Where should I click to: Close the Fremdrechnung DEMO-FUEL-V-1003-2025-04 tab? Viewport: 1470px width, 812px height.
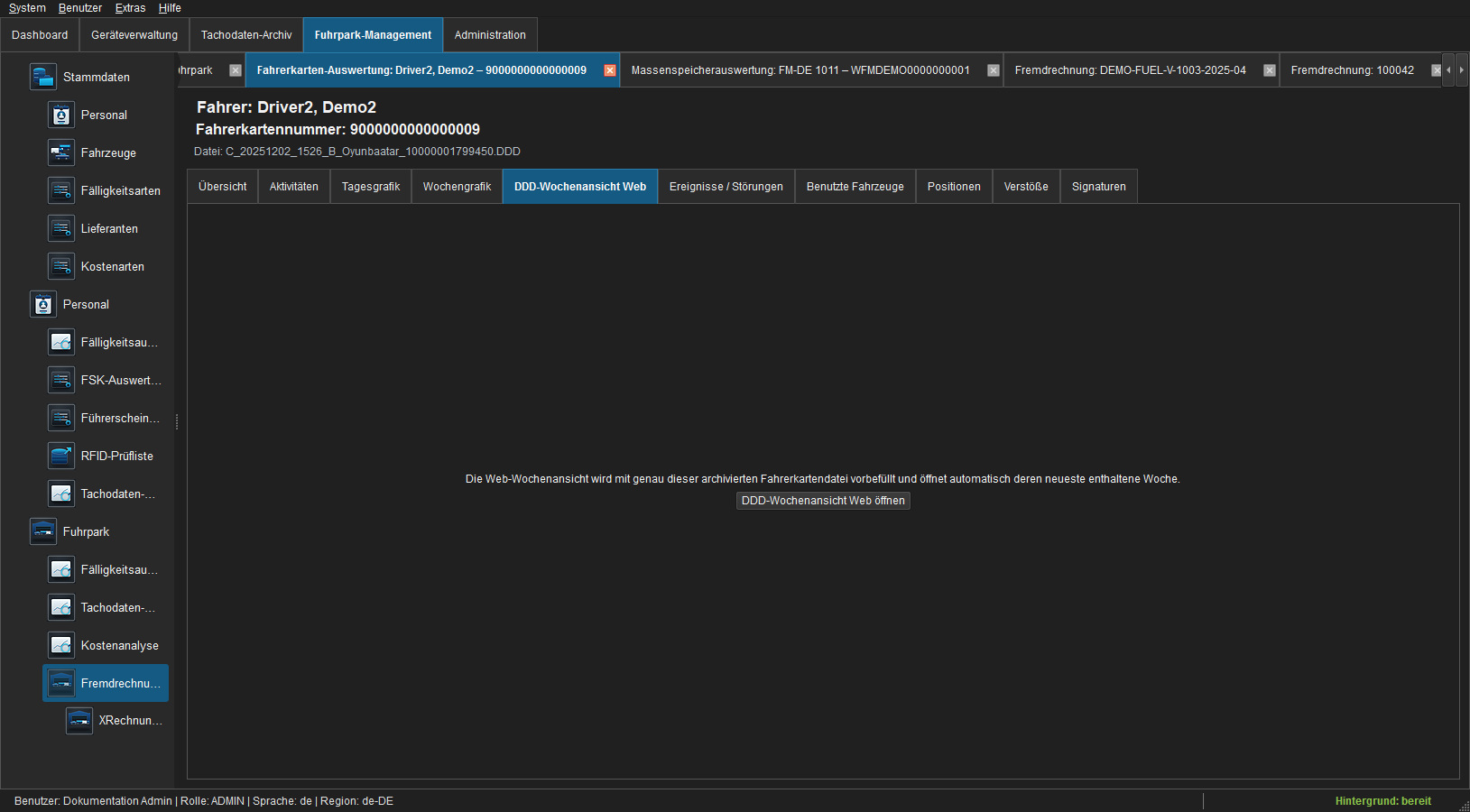(1270, 70)
